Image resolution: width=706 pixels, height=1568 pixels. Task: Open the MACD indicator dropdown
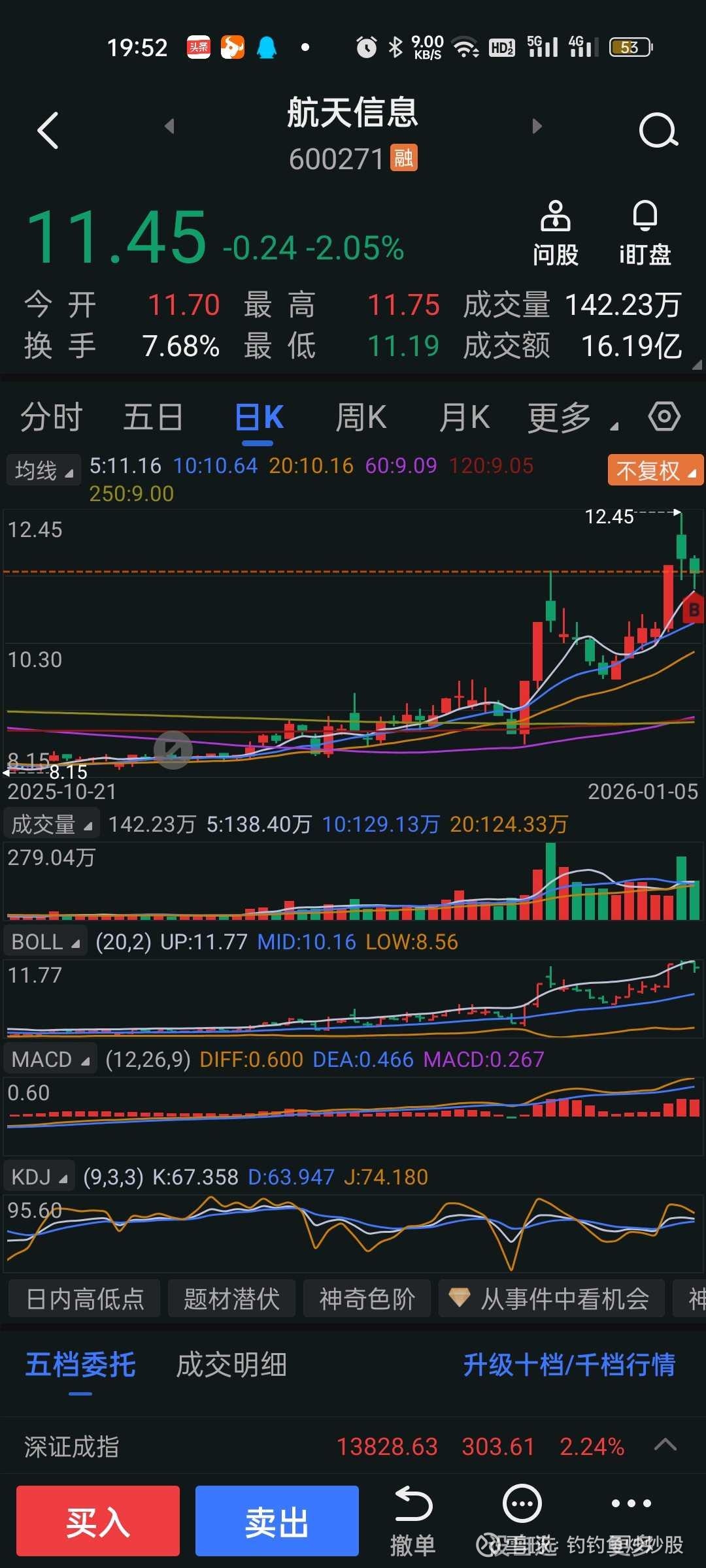50,1059
